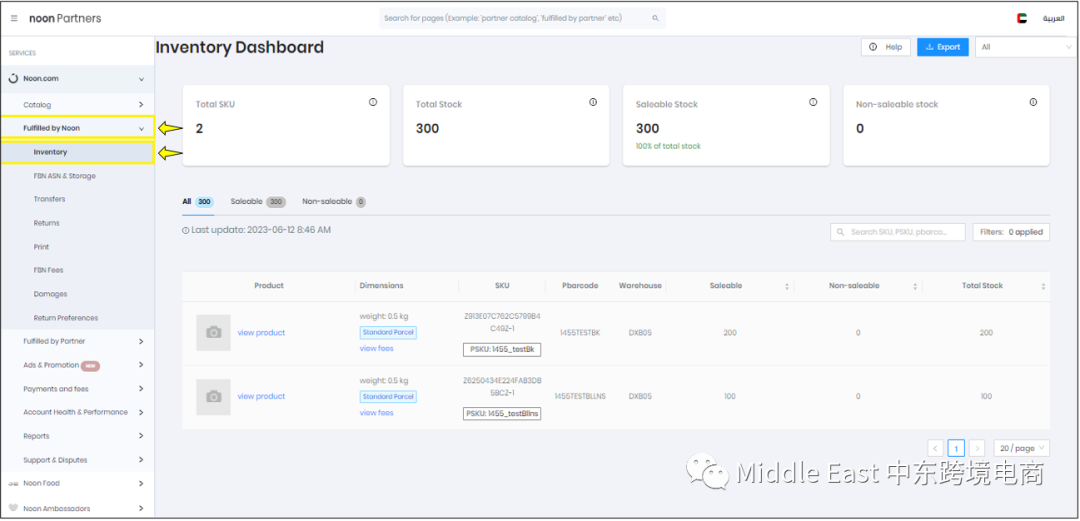Image resolution: width=1080 pixels, height=521 pixels.
Task: Open the hamburger menu icon
Action: click(x=14, y=19)
